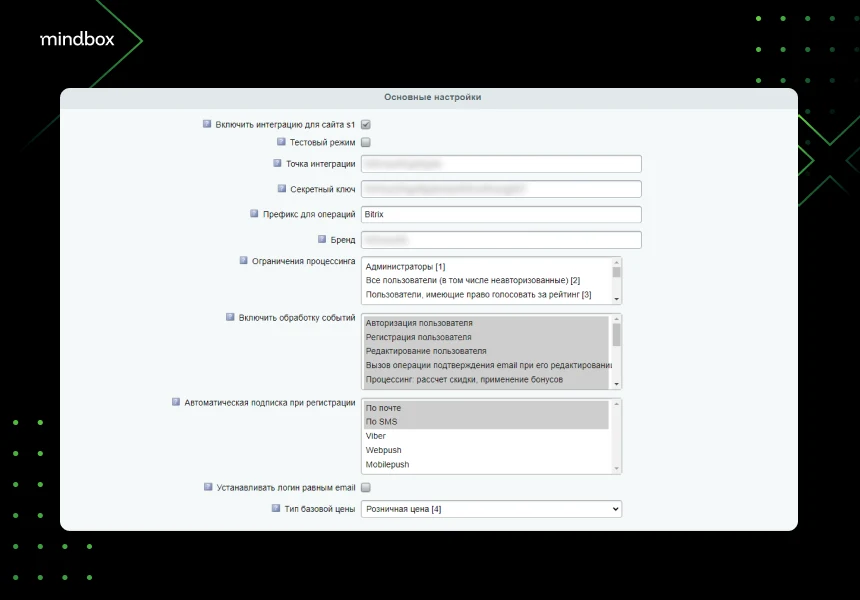Click help icon beside Точка интеграции
This screenshot has height=600, width=860.
pos(278,163)
